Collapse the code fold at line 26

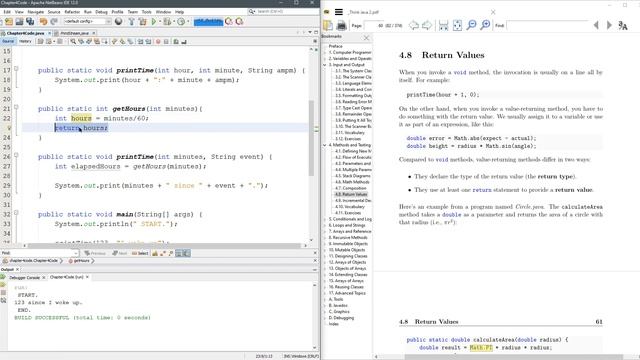(16, 155)
